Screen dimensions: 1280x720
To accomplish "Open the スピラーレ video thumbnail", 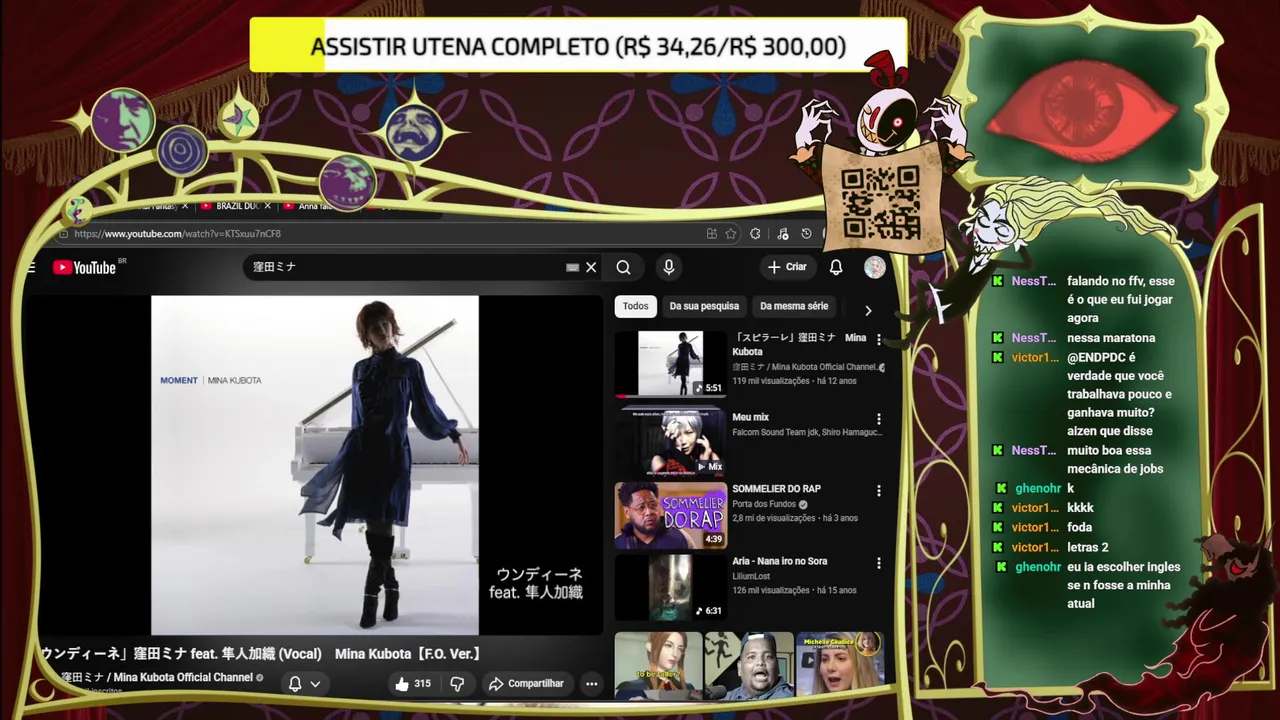I will (671, 364).
